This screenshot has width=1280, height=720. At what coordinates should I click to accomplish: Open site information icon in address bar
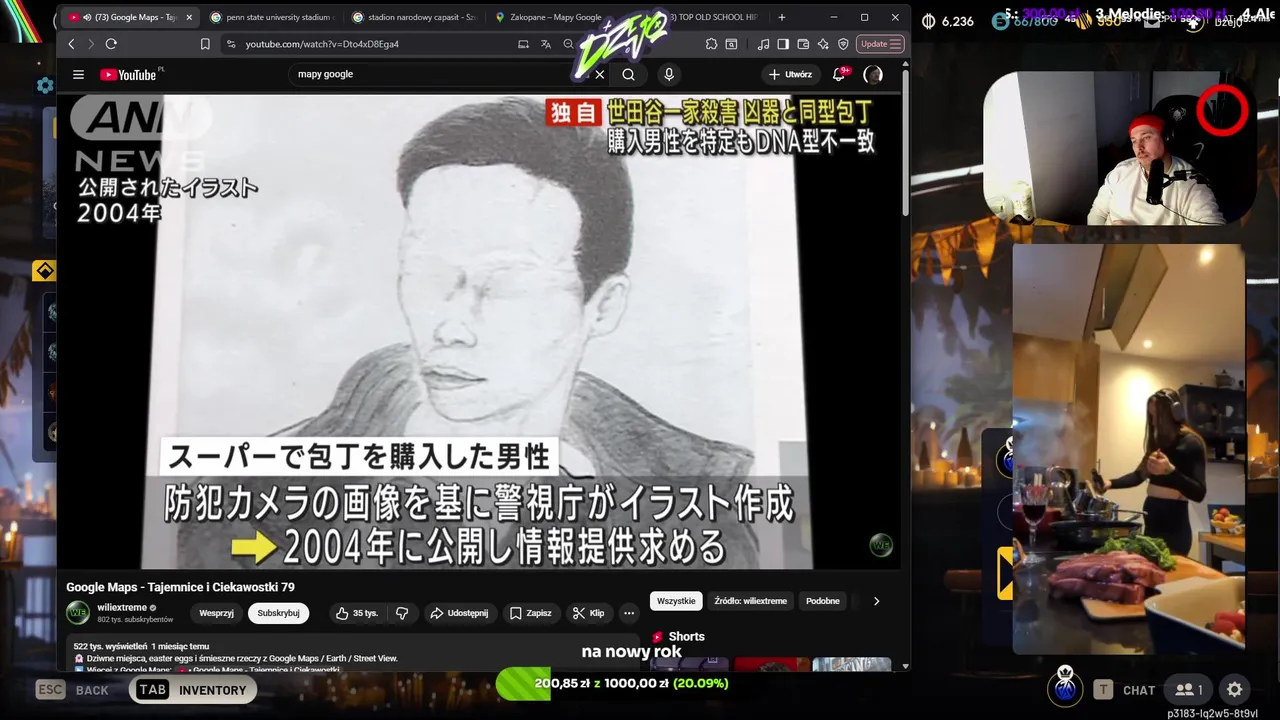point(232,44)
